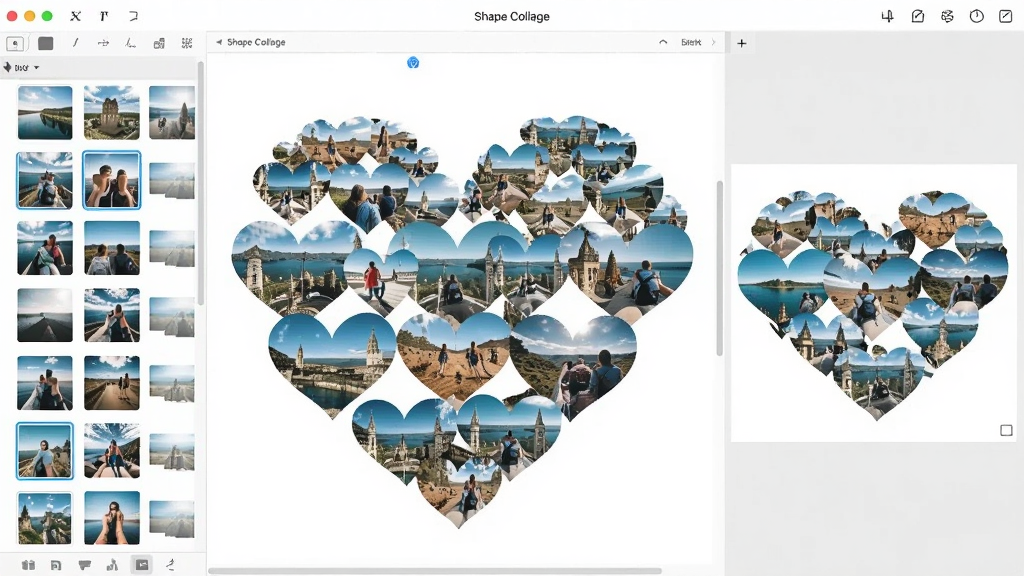This screenshot has width=1024, height=576.
Task: Click the blue heart badge above the collage
Action: (x=413, y=63)
